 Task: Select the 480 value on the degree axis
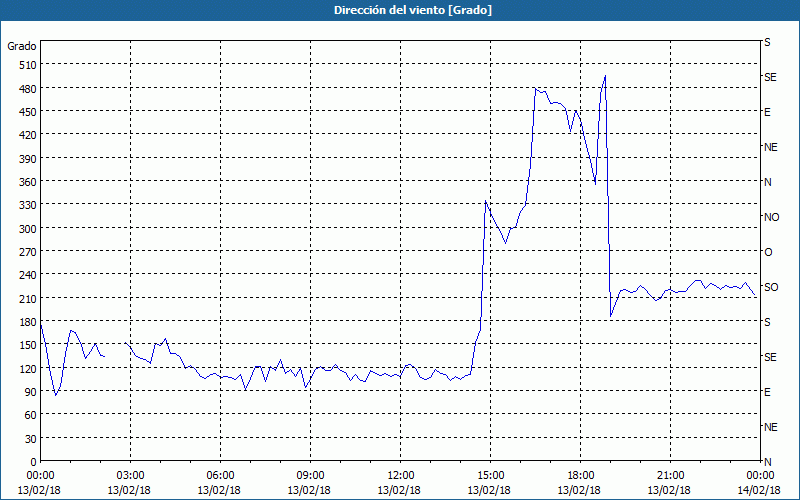tap(28, 88)
